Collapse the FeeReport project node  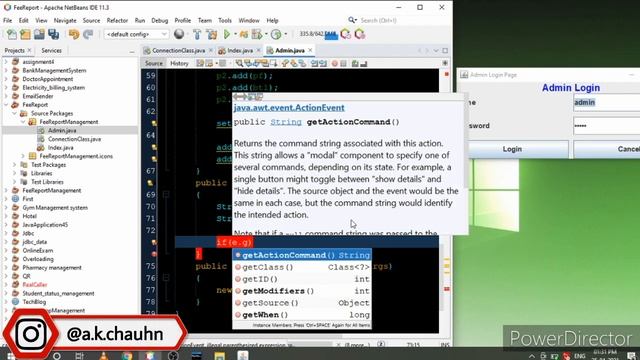6,105
